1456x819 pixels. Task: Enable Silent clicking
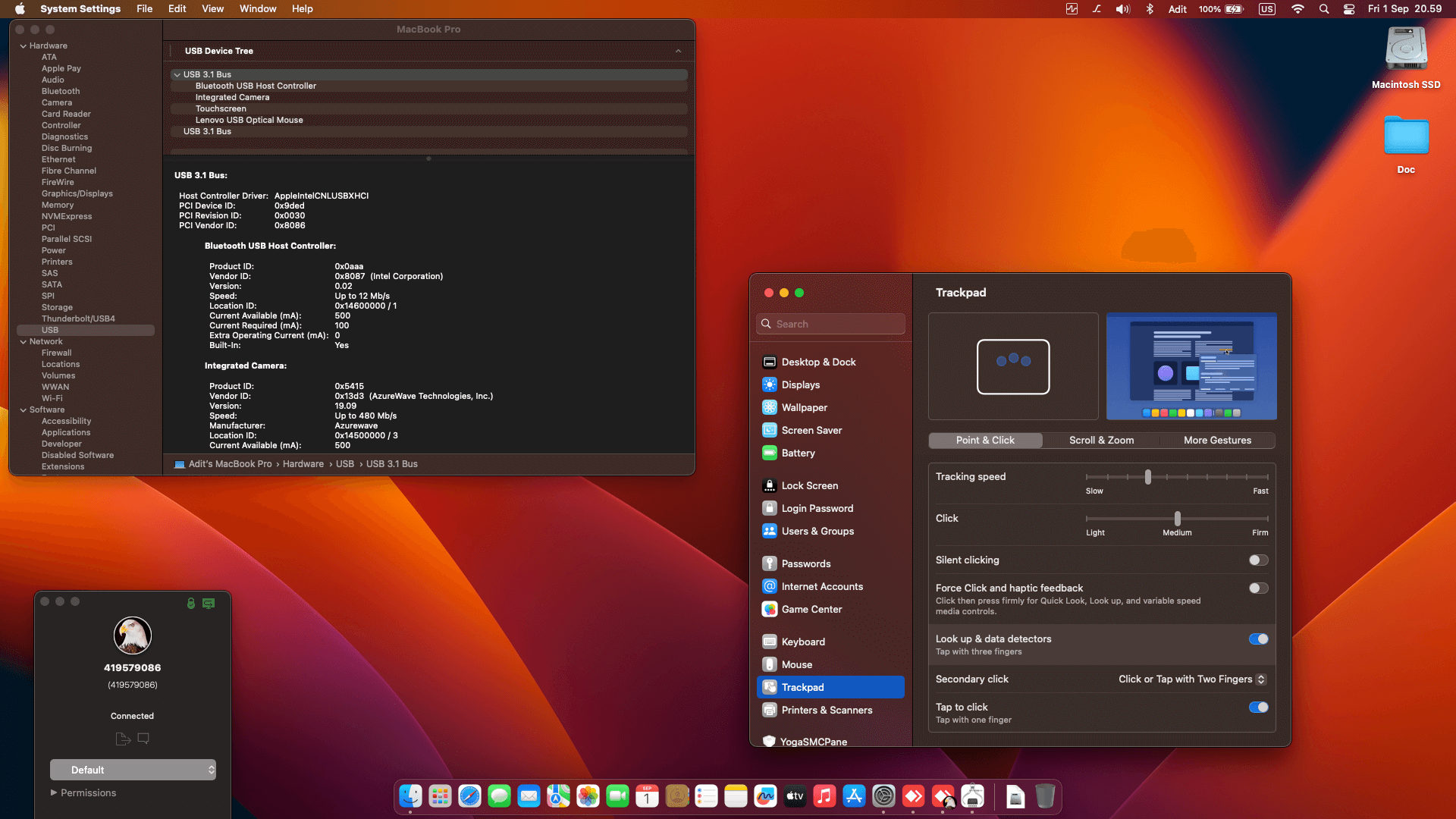pyautogui.click(x=1258, y=560)
